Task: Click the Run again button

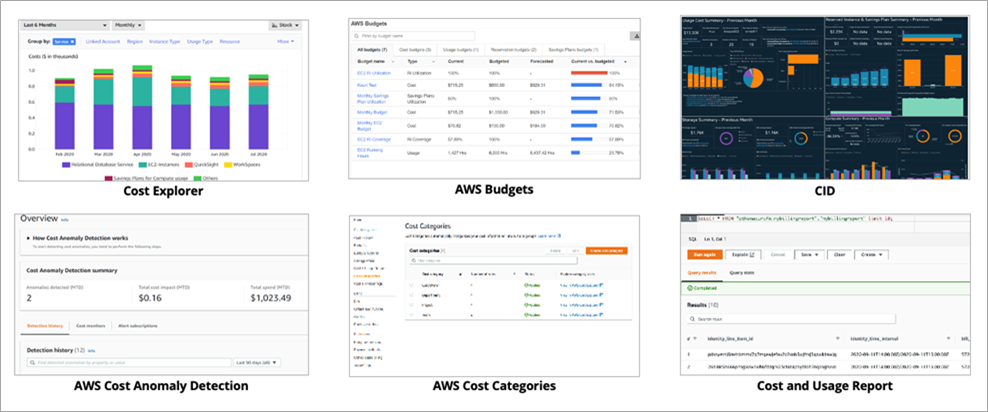Action: (704, 255)
